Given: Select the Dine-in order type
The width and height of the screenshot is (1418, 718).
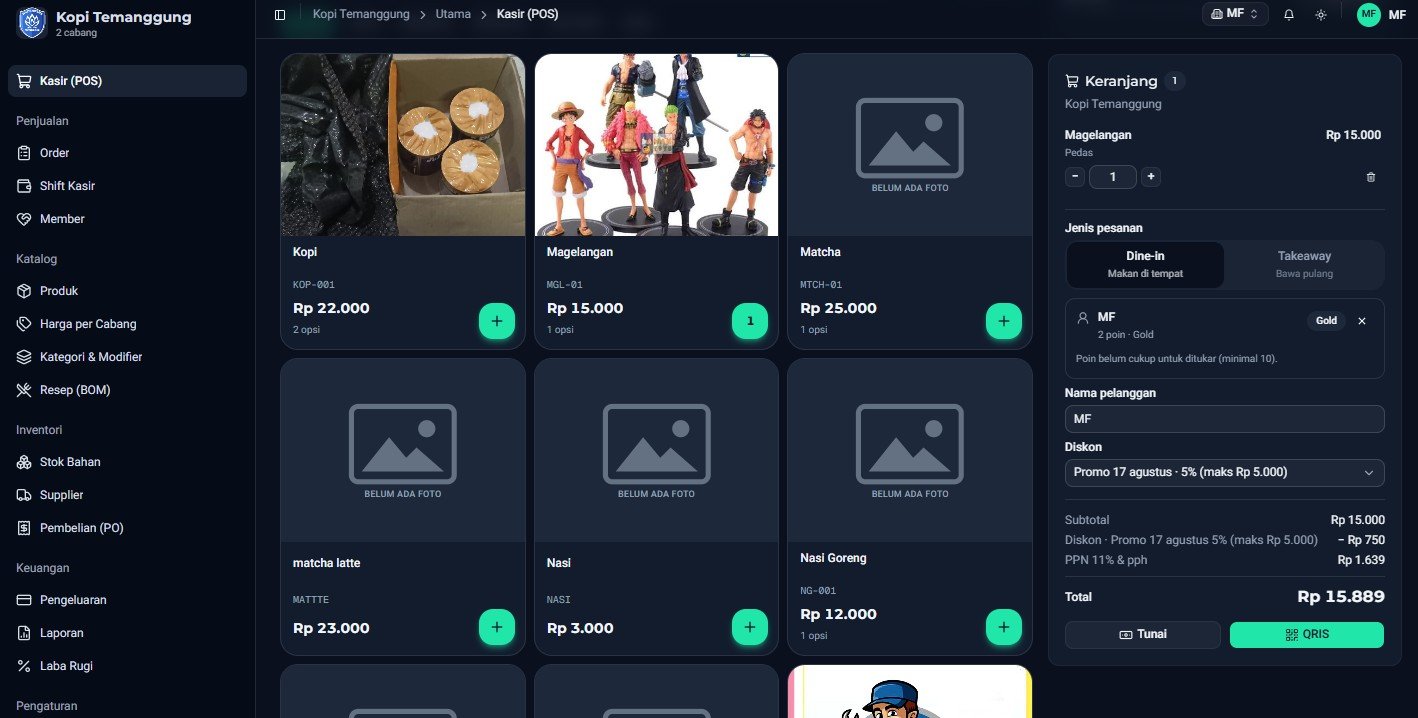Looking at the screenshot, I should tap(1145, 264).
